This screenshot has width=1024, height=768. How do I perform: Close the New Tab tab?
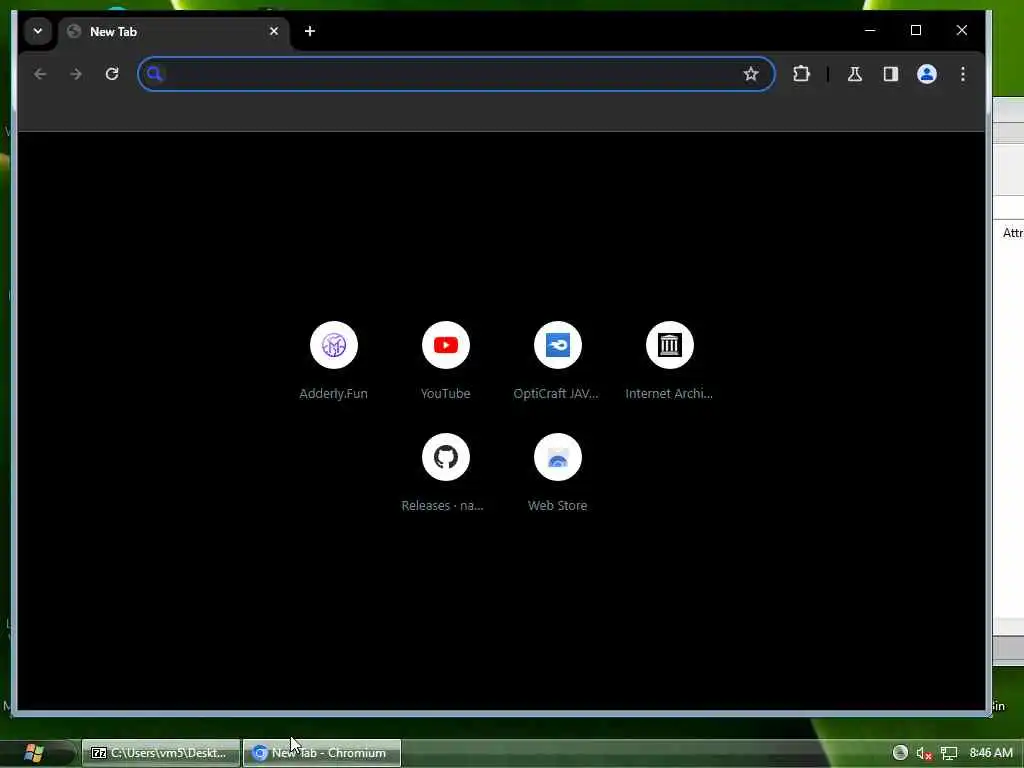pyautogui.click(x=274, y=31)
